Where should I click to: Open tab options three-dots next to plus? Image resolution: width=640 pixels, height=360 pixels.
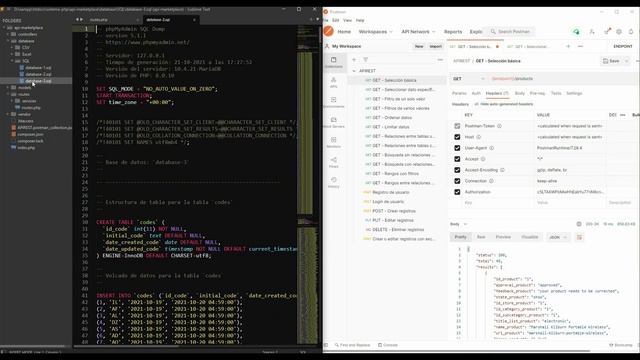pyautogui.click(x=580, y=47)
